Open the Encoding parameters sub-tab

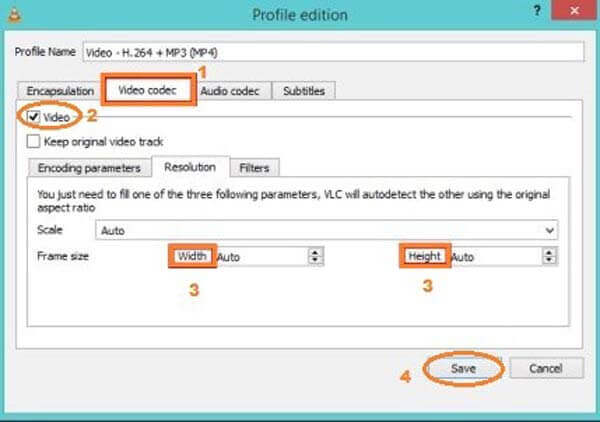click(90, 167)
